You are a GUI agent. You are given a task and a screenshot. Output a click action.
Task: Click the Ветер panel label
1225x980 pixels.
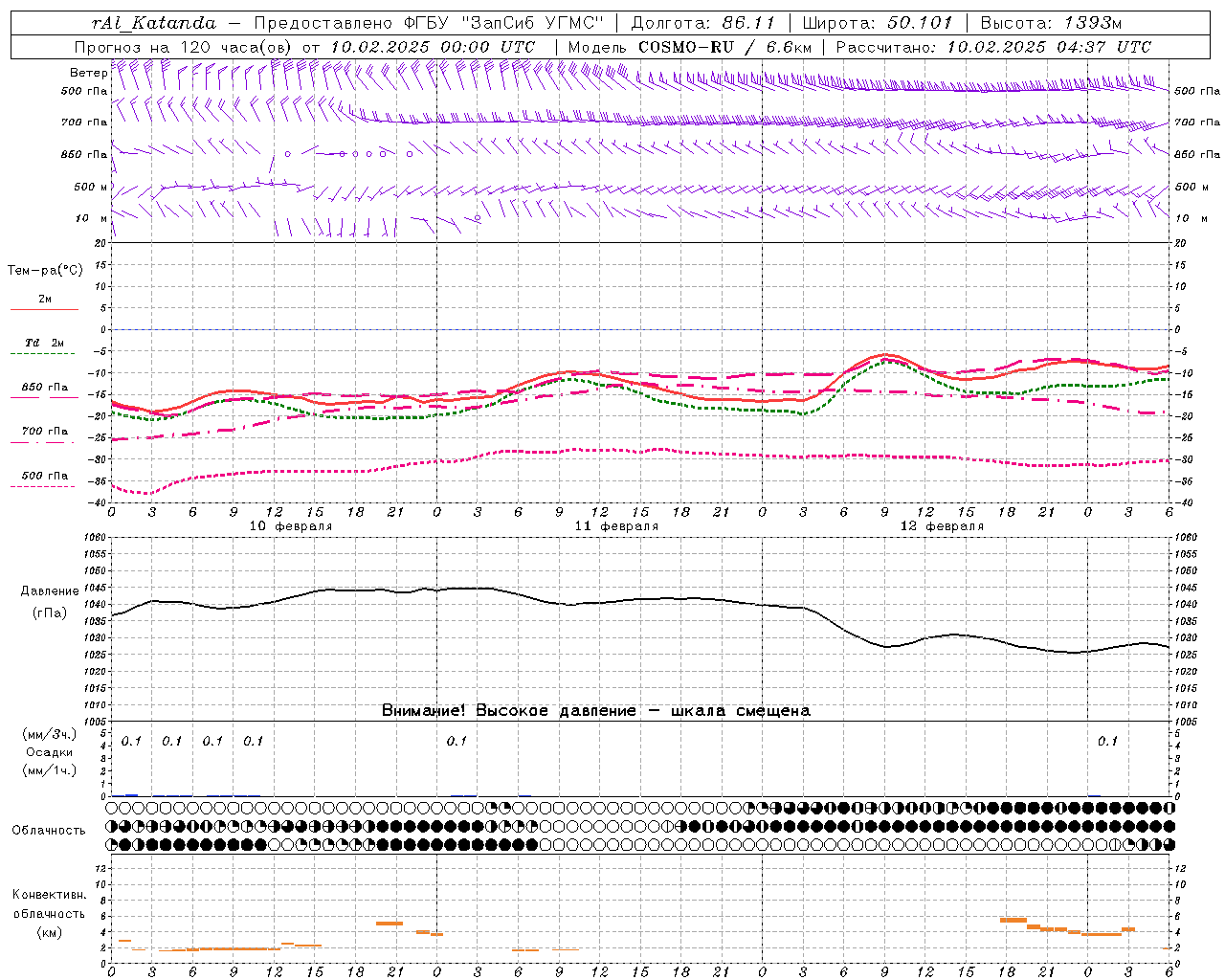[88, 73]
